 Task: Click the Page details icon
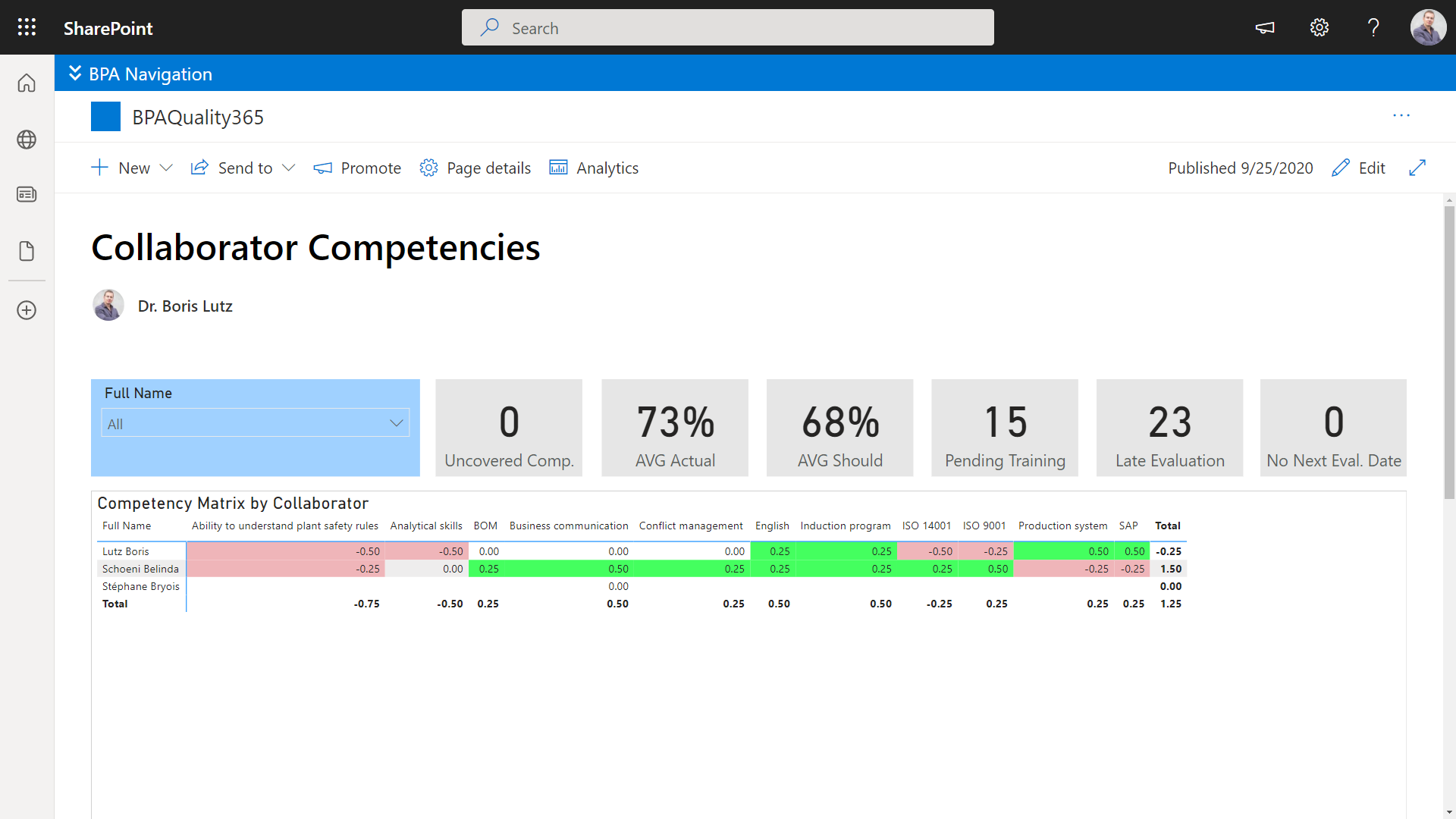tap(428, 167)
